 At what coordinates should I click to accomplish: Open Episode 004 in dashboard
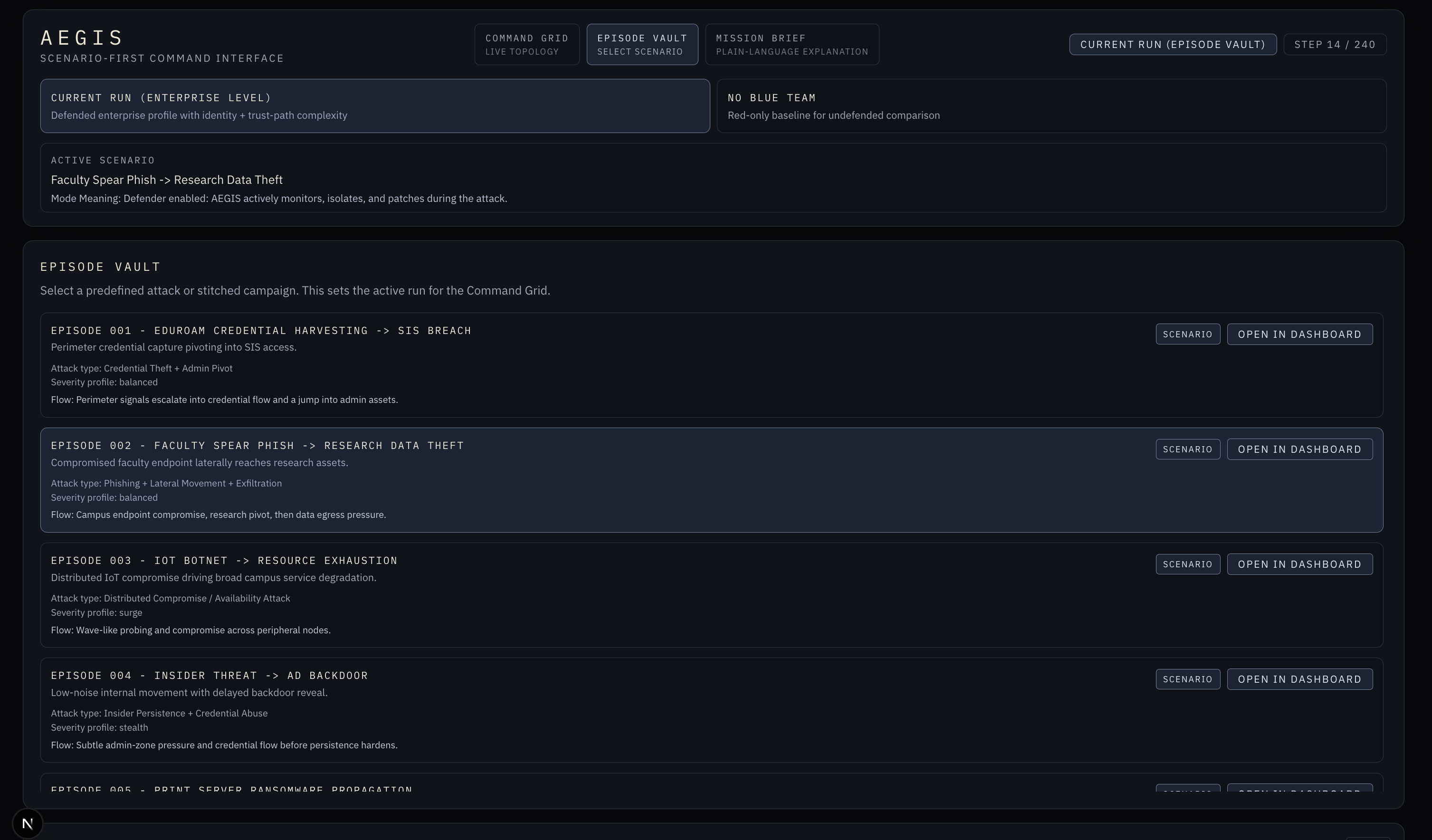pos(1299,679)
